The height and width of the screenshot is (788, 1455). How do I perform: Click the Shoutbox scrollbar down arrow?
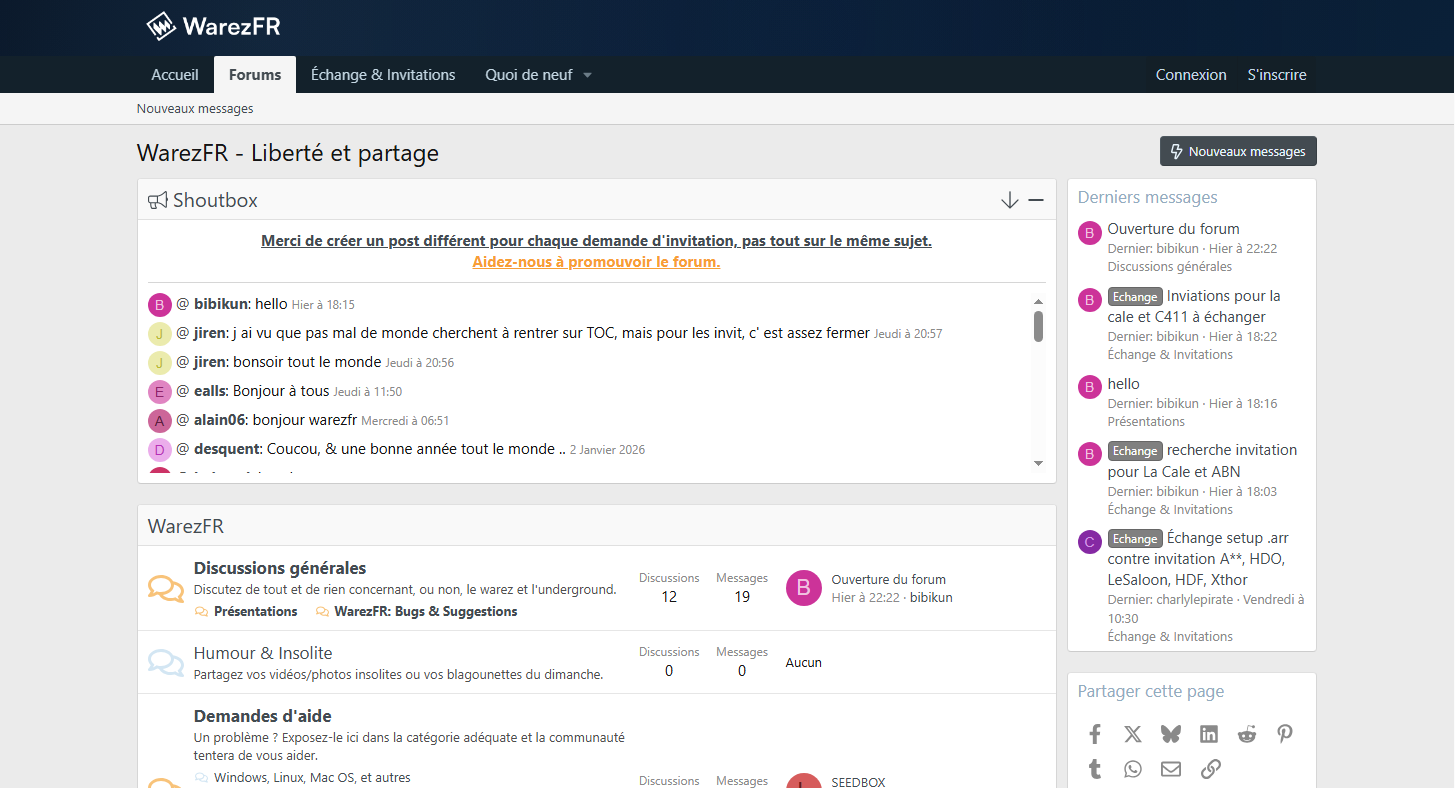1038,463
